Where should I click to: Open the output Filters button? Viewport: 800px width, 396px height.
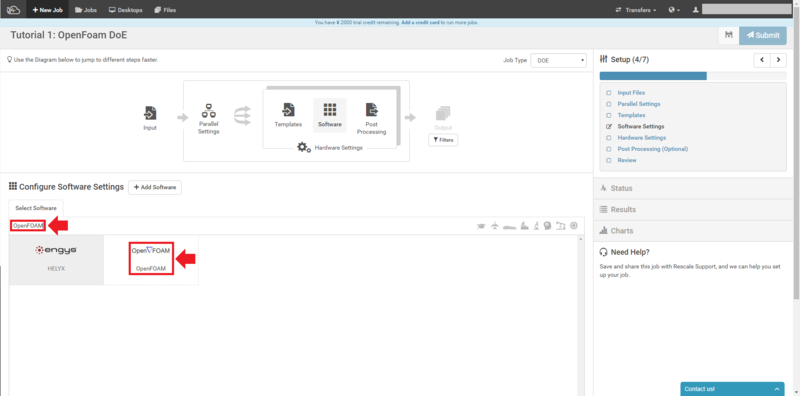click(443, 140)
